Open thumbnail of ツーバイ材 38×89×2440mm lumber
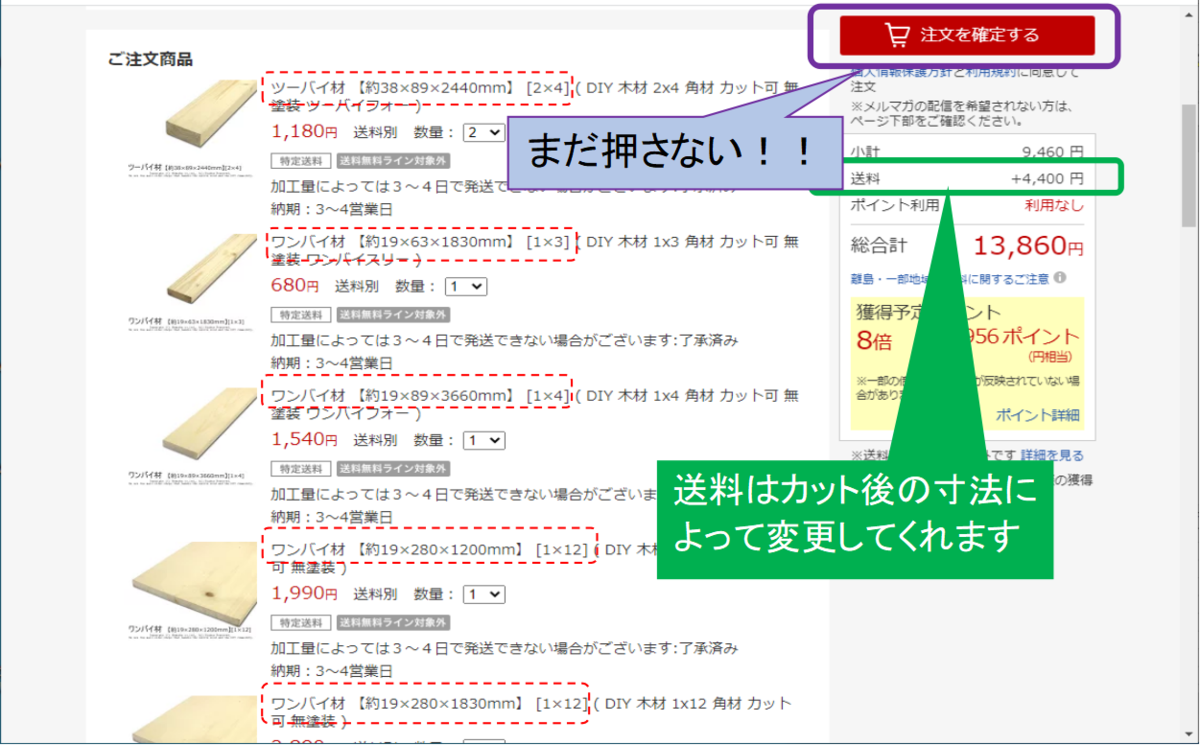This screenshot has height=745, width=1200. click(x=192, y=126)
